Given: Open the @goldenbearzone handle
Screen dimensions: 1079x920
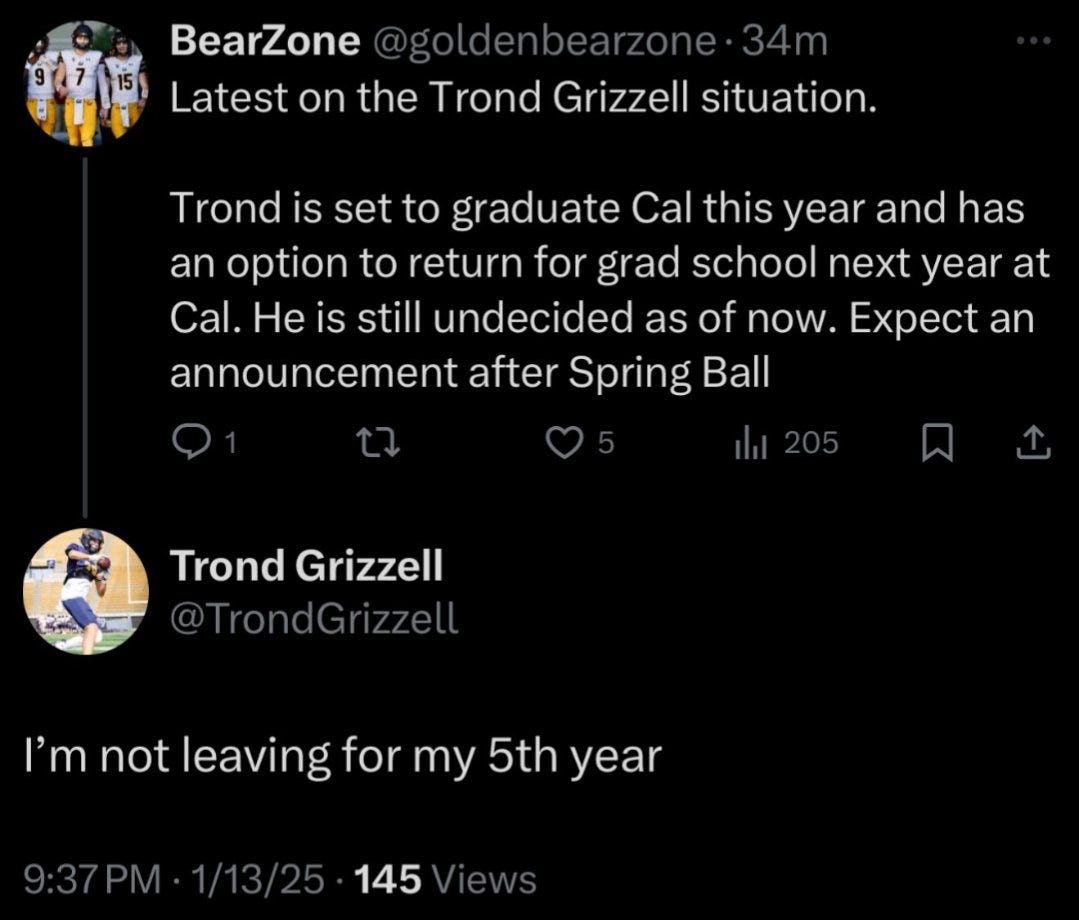Looking at the screenshot, I should point(544,41).
